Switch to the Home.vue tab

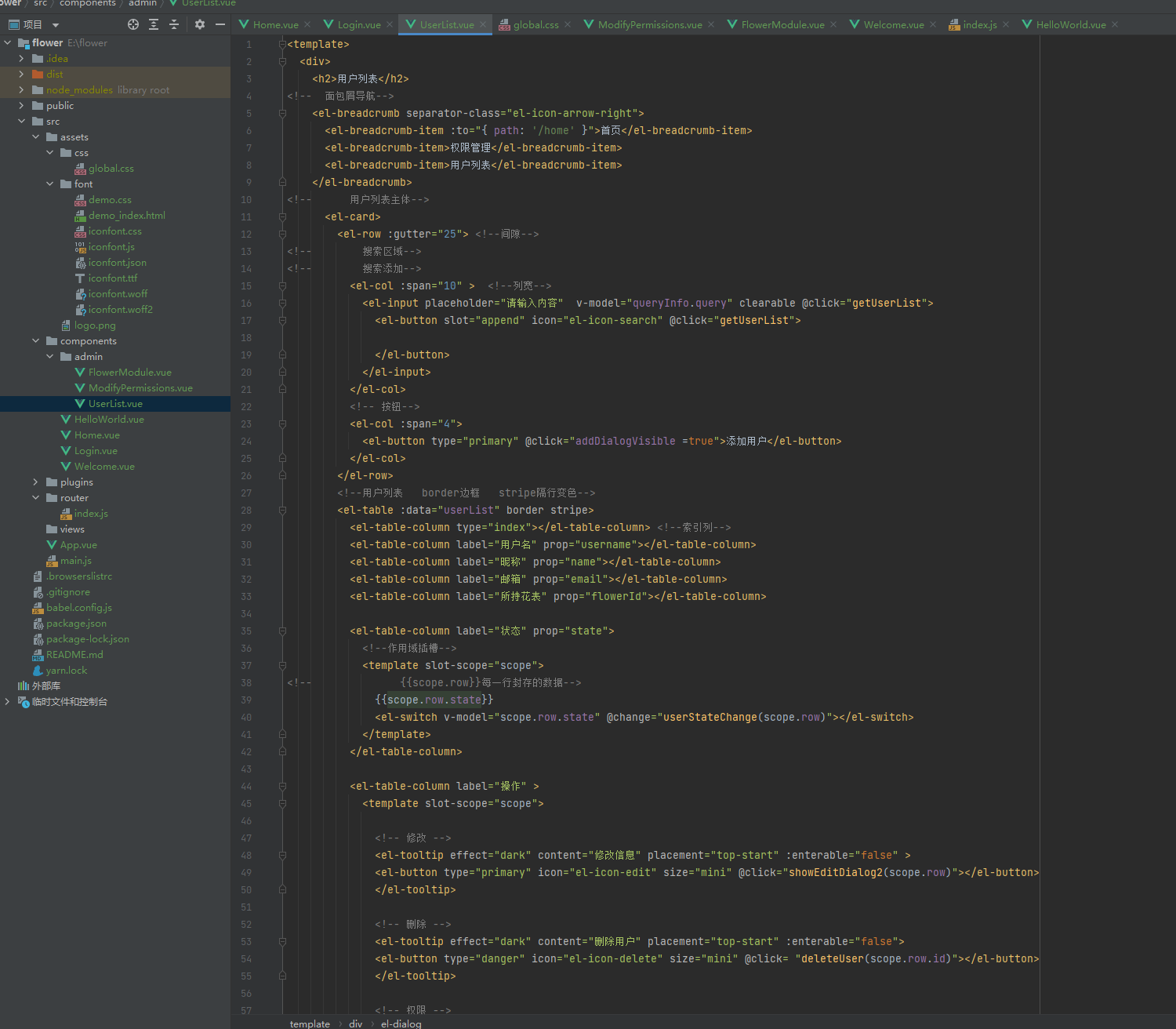point(275,24)
